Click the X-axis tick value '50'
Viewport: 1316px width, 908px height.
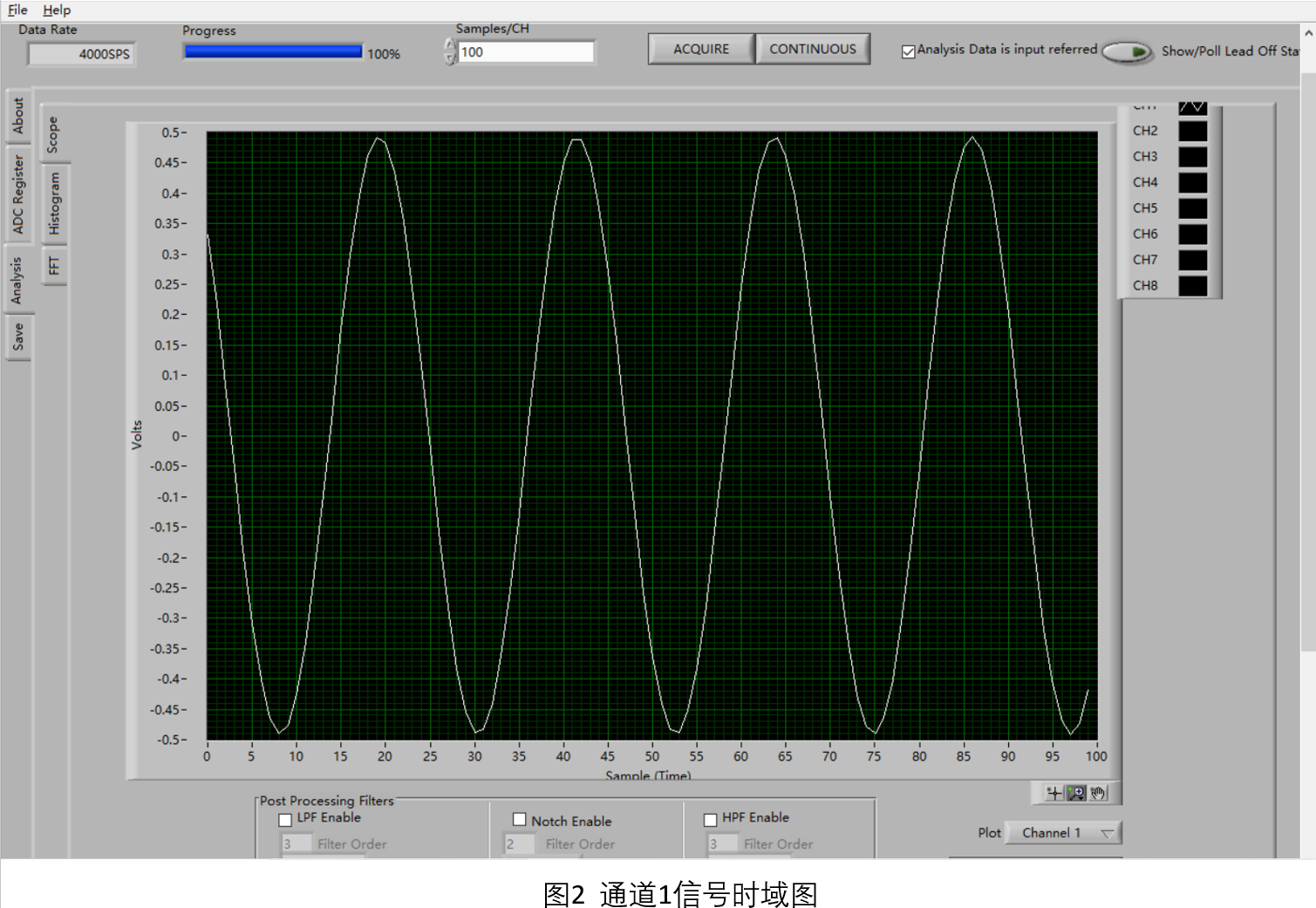pos(652,756)
